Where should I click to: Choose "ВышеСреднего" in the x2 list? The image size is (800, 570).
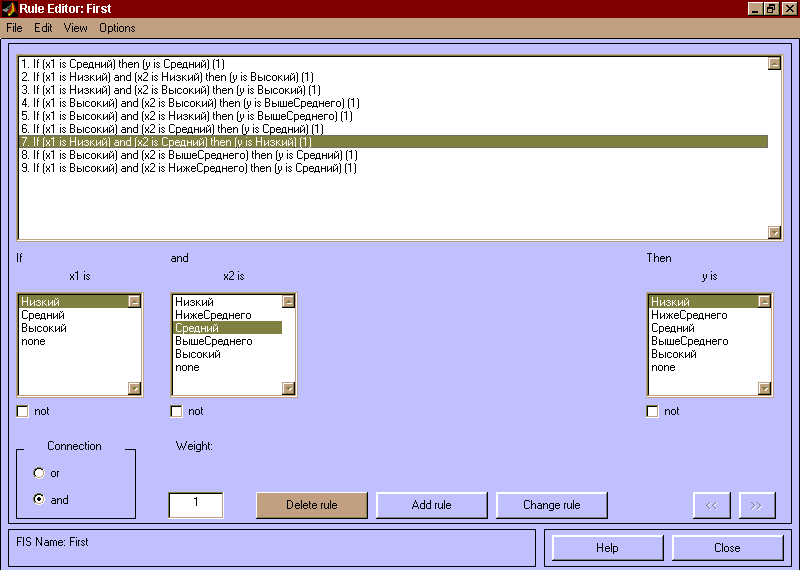pyautogui.click(x=213, y=341)
